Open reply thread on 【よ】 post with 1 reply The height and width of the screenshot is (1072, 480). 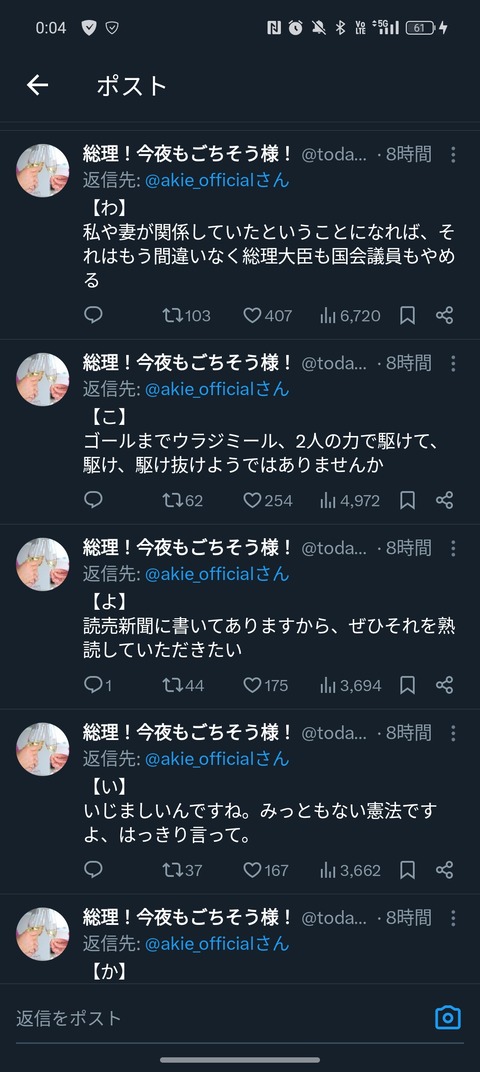(x=98, y=685)
